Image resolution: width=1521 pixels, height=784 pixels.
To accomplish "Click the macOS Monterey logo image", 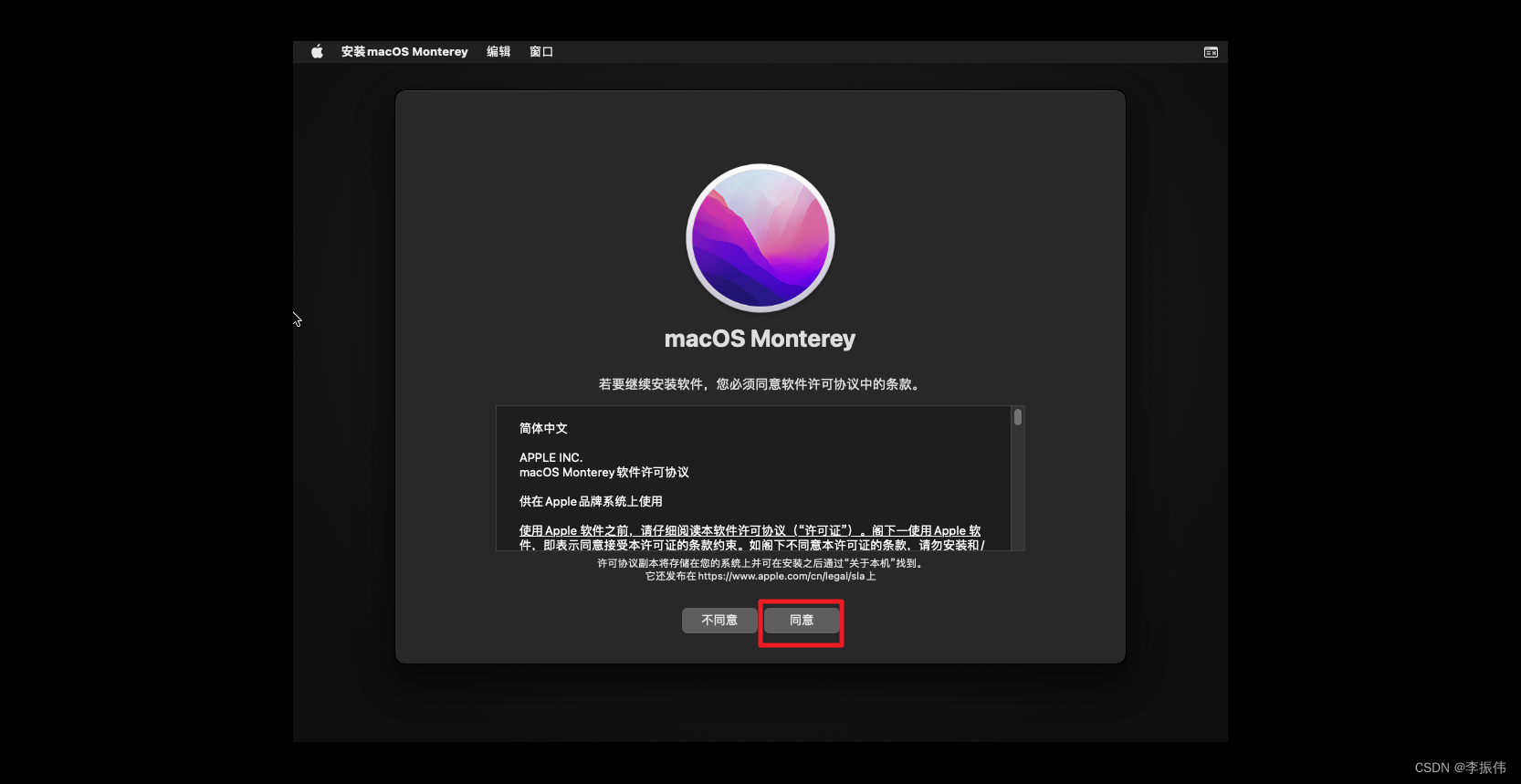I will [760, 238].
